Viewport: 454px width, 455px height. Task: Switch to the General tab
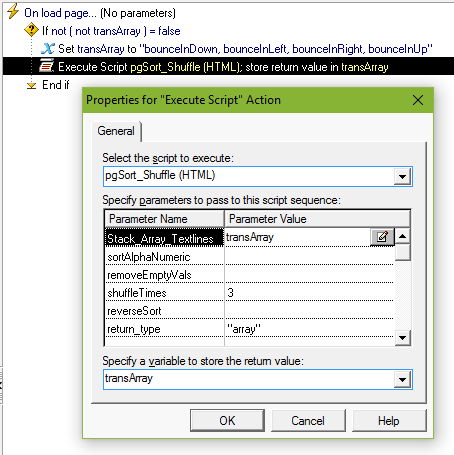[x=116, y=131]
